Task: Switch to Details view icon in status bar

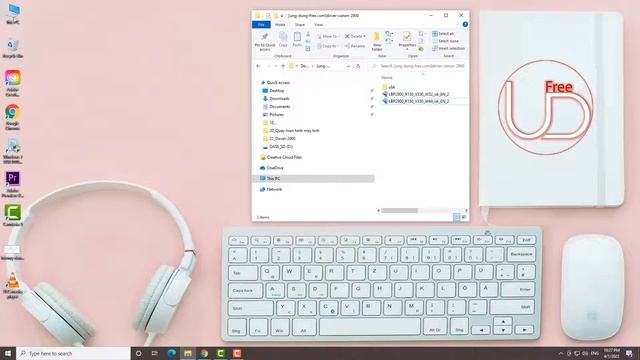Action: (x=457, y=217)
